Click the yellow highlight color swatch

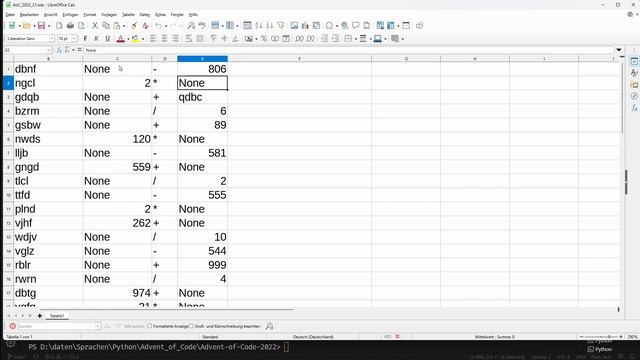point(135,39)
